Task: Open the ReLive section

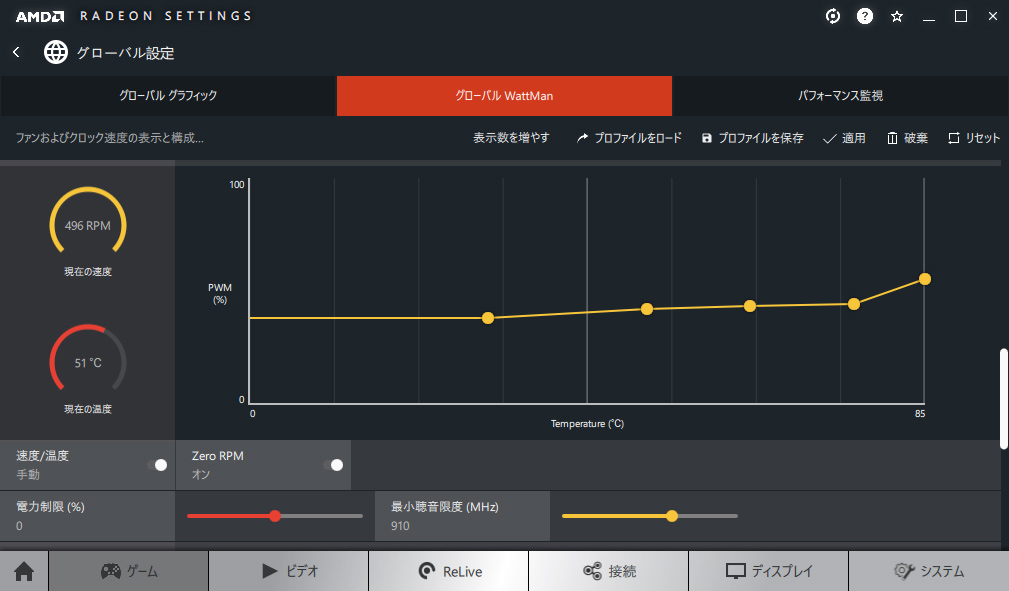Action: [x=449, y=571]
